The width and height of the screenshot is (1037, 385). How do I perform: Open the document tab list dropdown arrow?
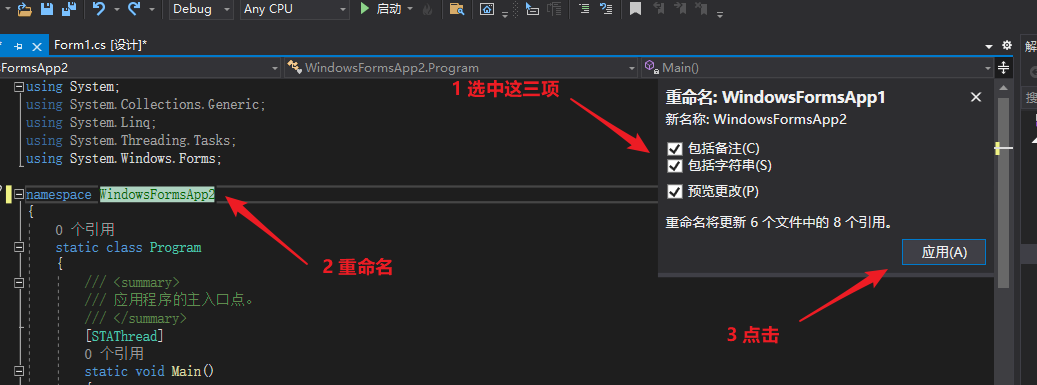coord(989,46)
